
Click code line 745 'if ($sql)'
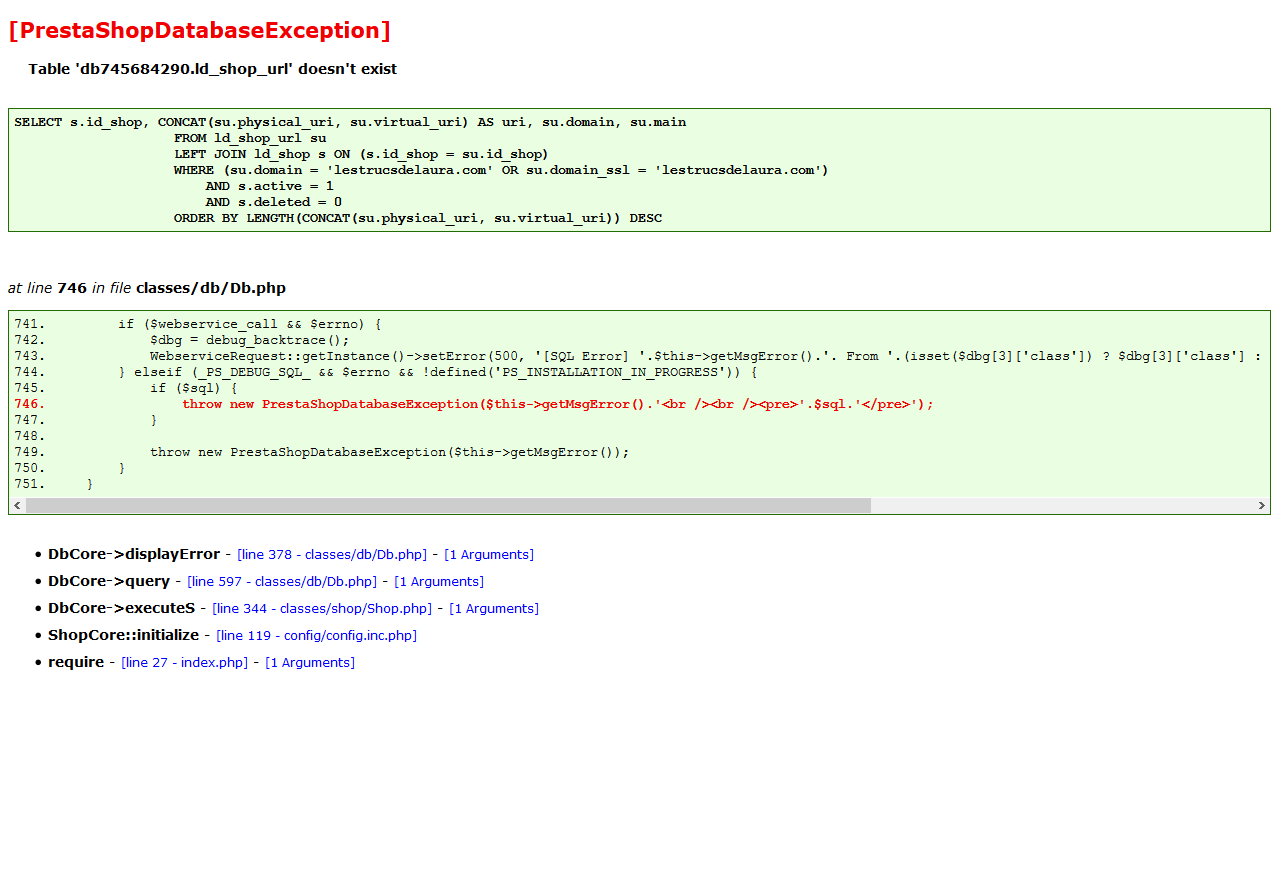coord(194,388)
